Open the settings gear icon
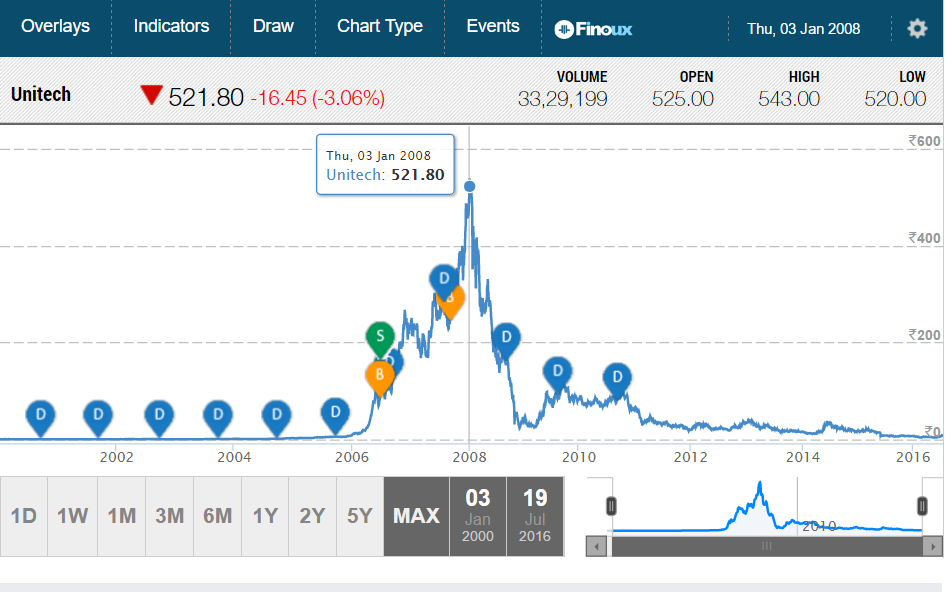This screenshot has width=946, height=592. [x=916, y=28]
